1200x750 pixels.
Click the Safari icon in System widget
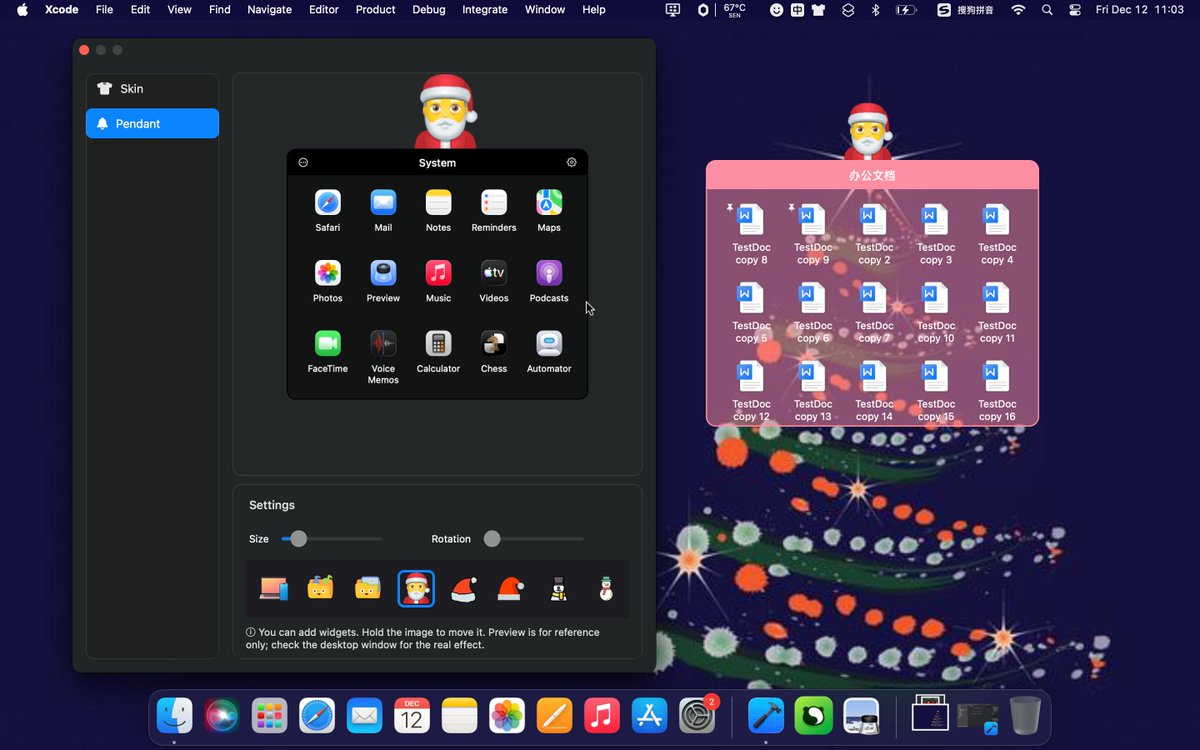coord(328,203)
